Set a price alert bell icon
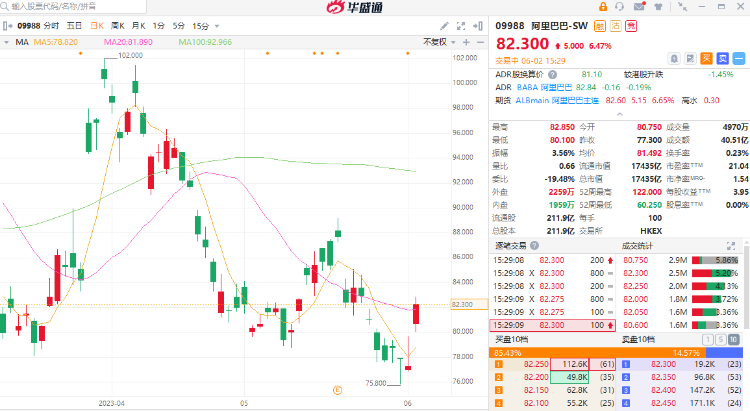 coord(674,59)
